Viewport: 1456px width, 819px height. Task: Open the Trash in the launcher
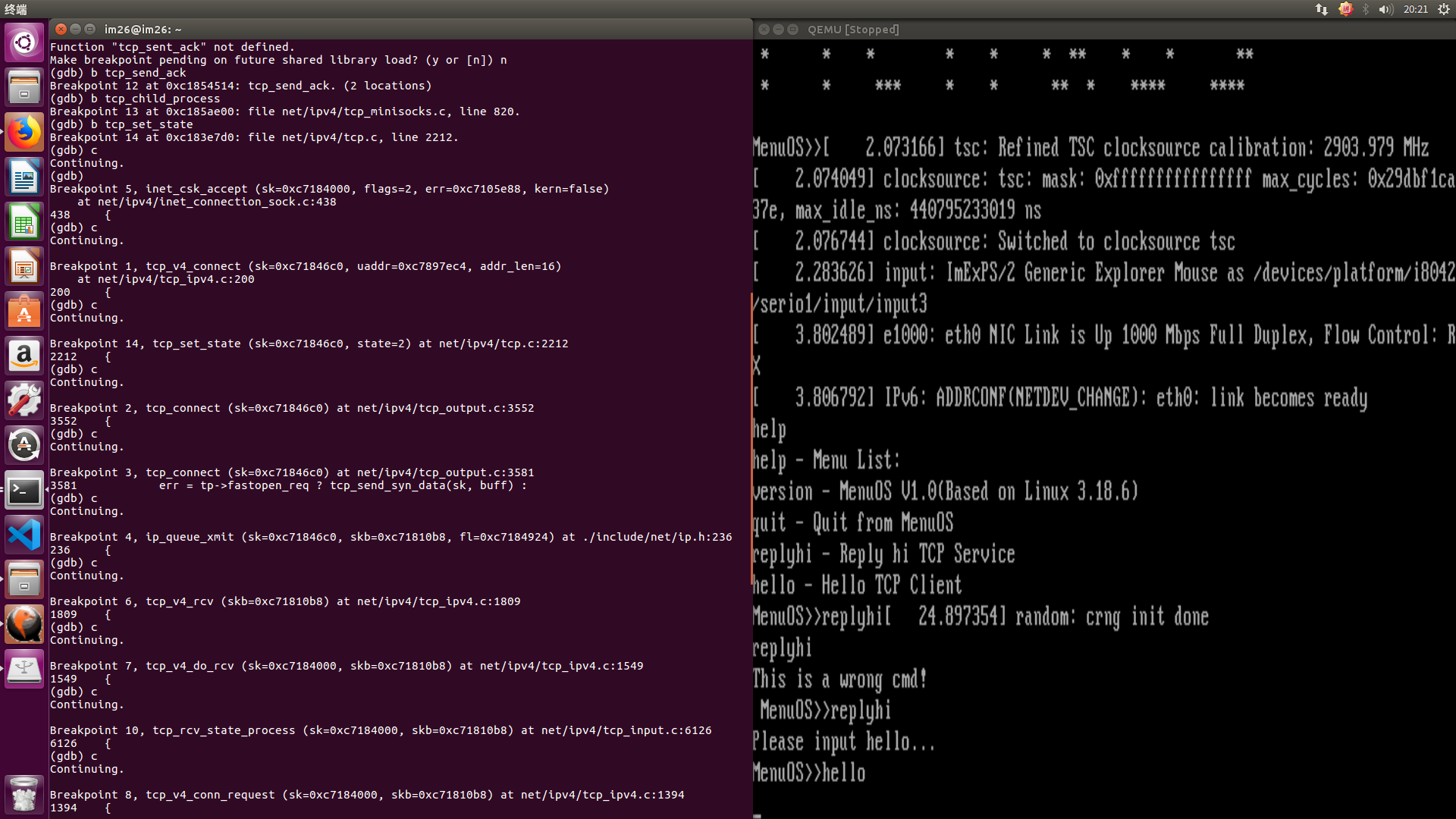click(24, 795)
